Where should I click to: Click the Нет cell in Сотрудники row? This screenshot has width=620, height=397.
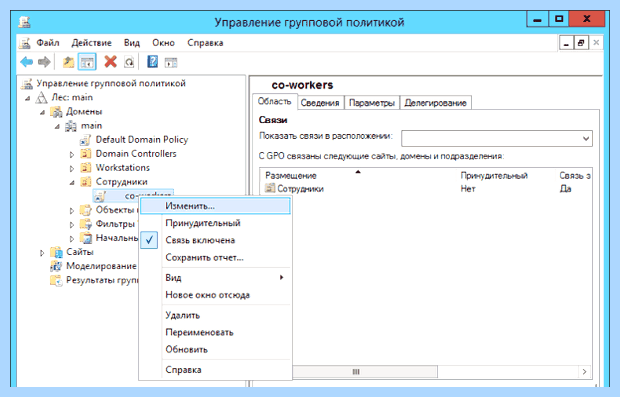468,189
